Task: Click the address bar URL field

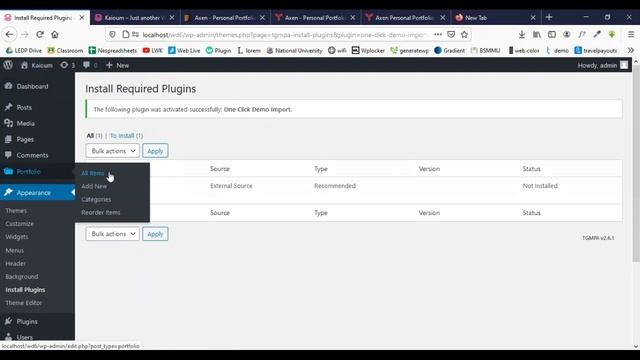Action: [284, 35]
